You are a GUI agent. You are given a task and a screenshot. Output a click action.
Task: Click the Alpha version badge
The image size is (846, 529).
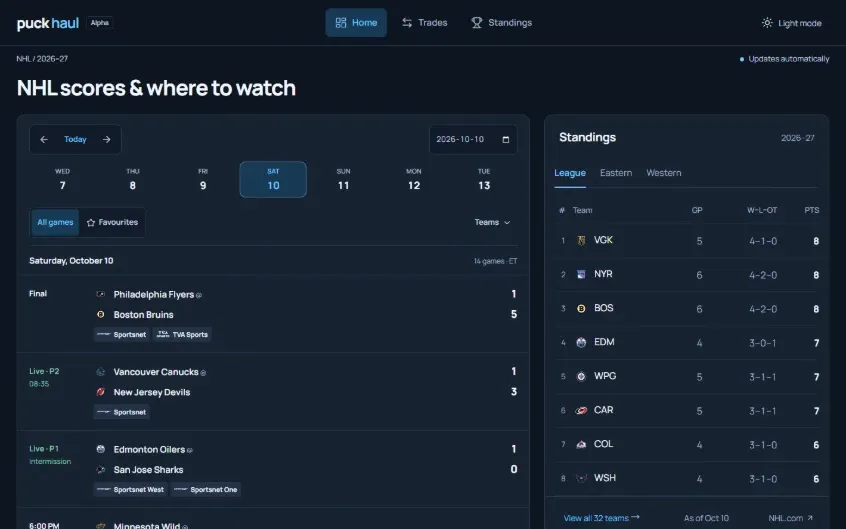pos(100,23)
